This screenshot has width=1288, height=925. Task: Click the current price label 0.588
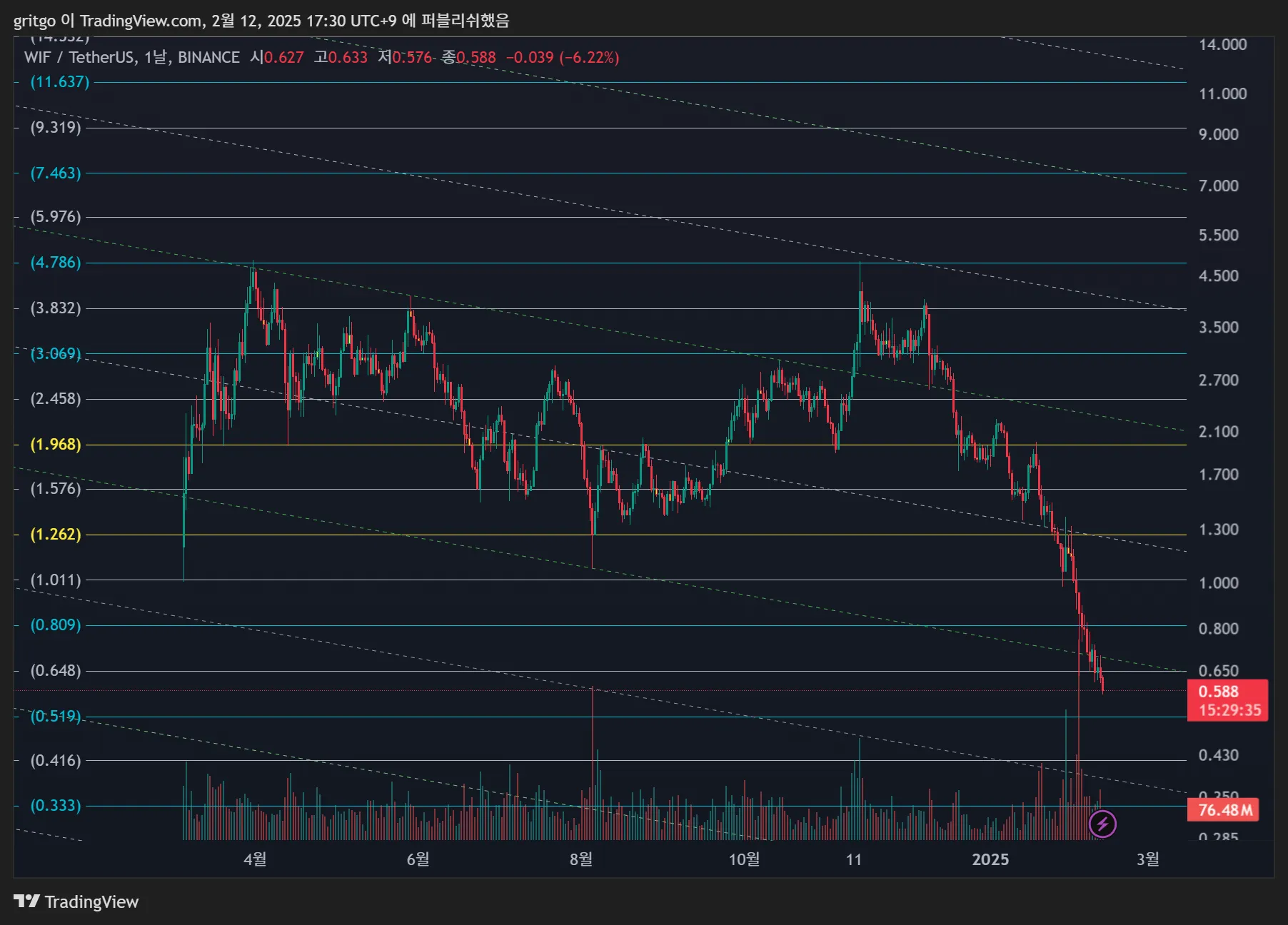click(x=1219, y=692)
